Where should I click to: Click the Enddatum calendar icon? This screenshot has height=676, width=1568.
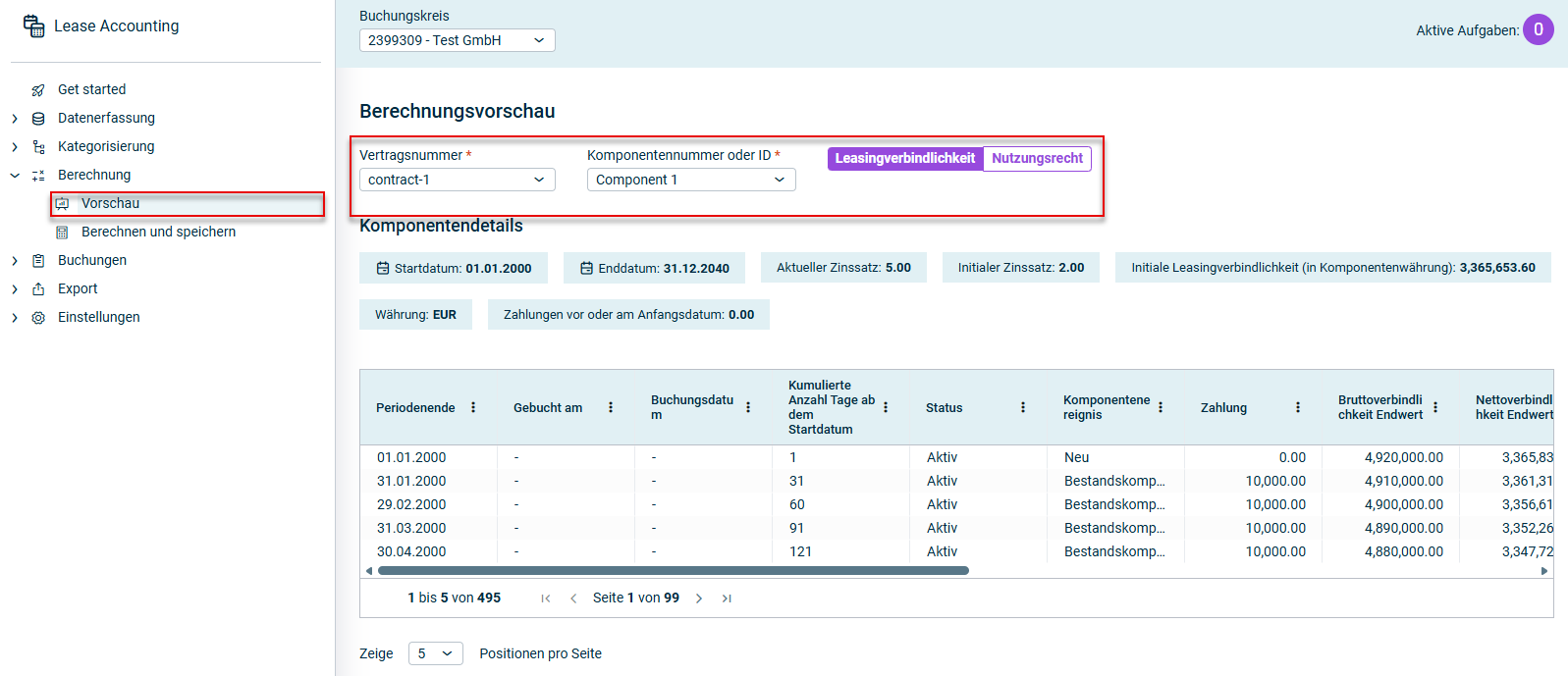tap(586, 268)
